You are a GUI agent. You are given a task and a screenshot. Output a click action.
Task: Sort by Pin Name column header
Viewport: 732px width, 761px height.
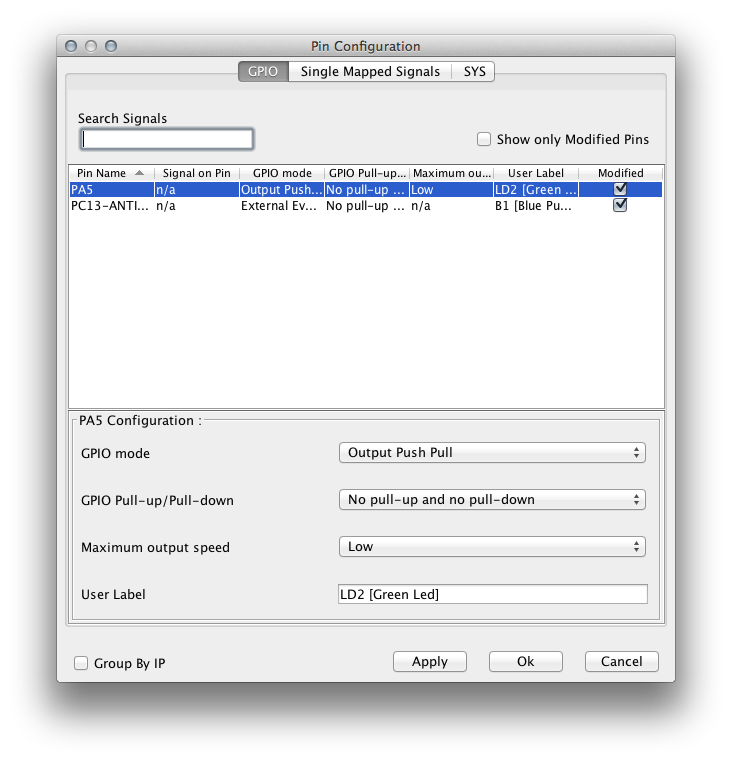[112, 173]
